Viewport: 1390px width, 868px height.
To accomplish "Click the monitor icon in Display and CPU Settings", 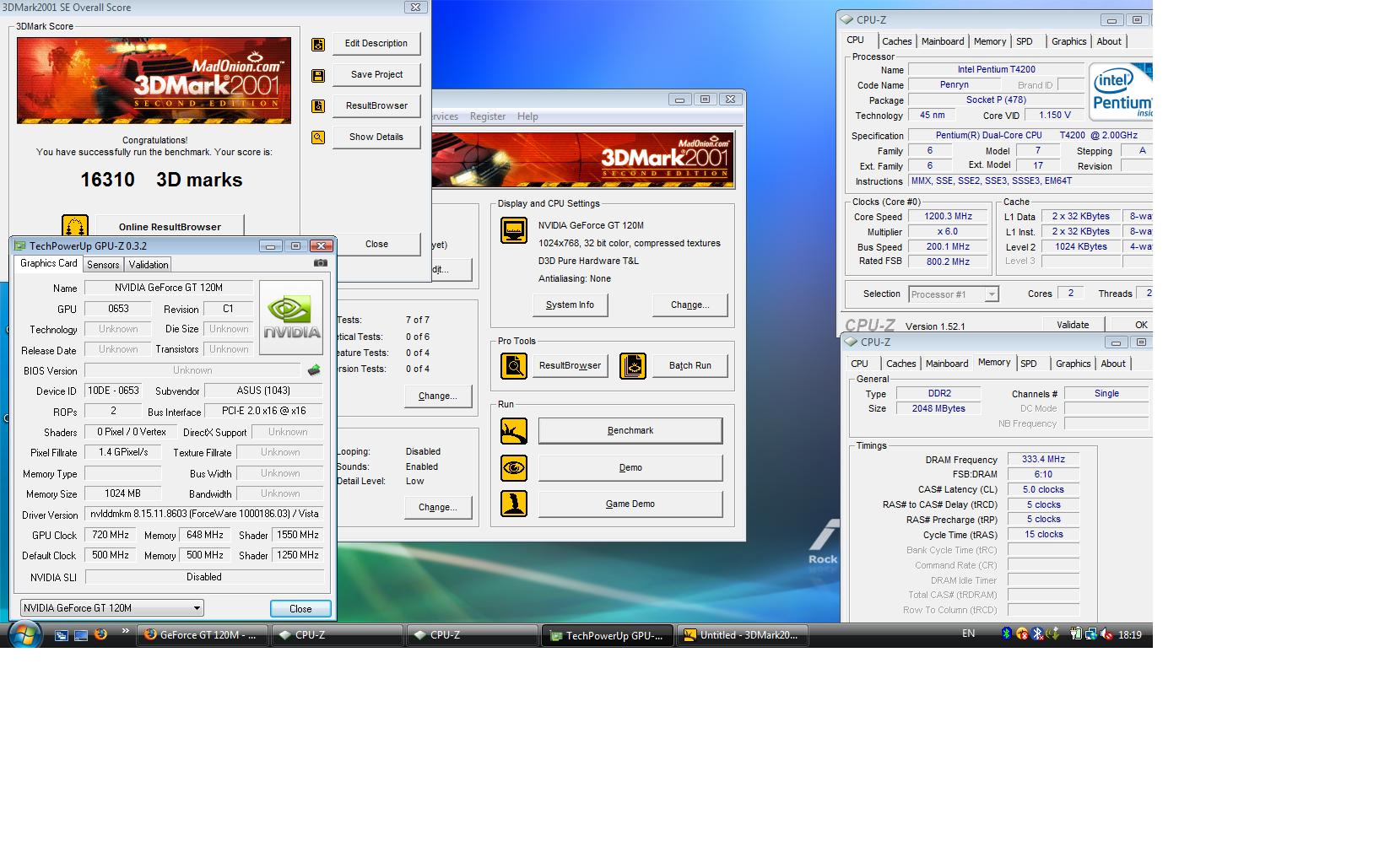I will tap(514, 230).
